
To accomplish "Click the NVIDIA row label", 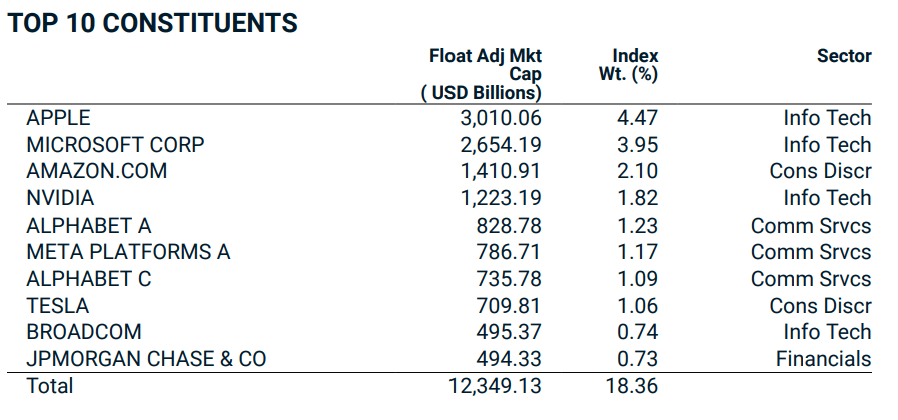I will click(x=60, y=198).
